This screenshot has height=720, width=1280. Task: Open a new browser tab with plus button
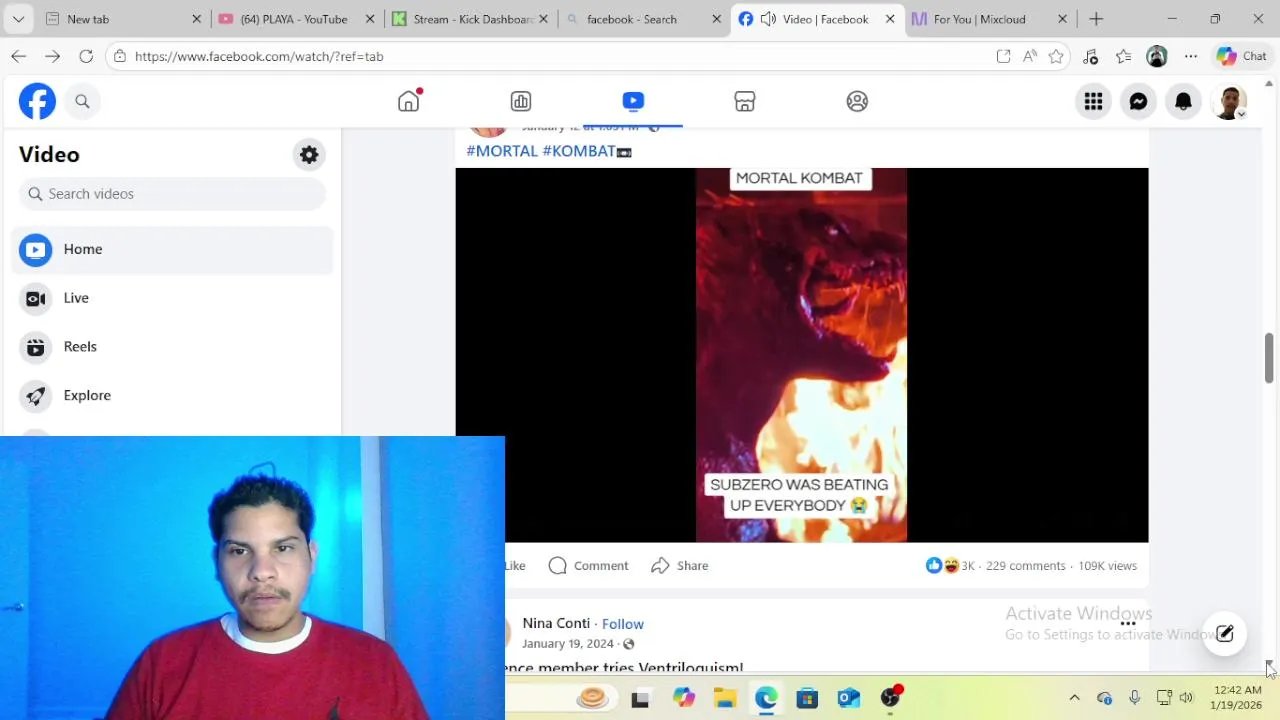click(x=1096, y=19)
